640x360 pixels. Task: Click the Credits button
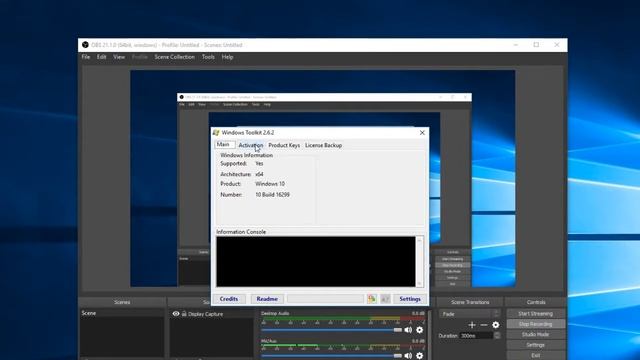click(229, 299)
